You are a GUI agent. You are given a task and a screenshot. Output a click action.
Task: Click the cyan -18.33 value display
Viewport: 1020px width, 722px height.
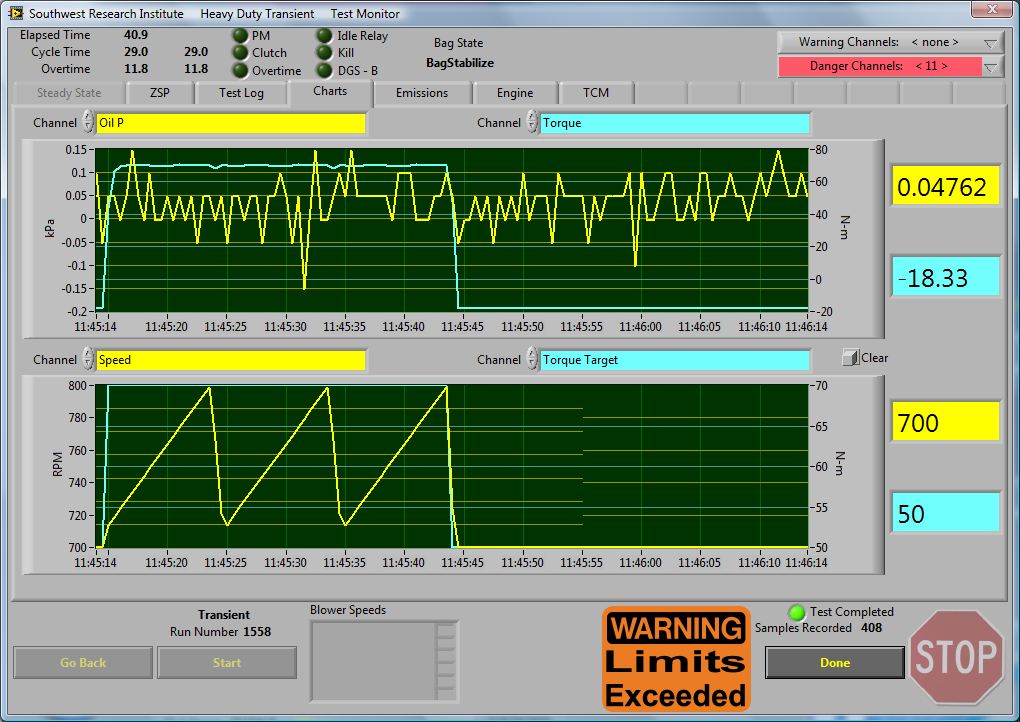pos(945,276)
